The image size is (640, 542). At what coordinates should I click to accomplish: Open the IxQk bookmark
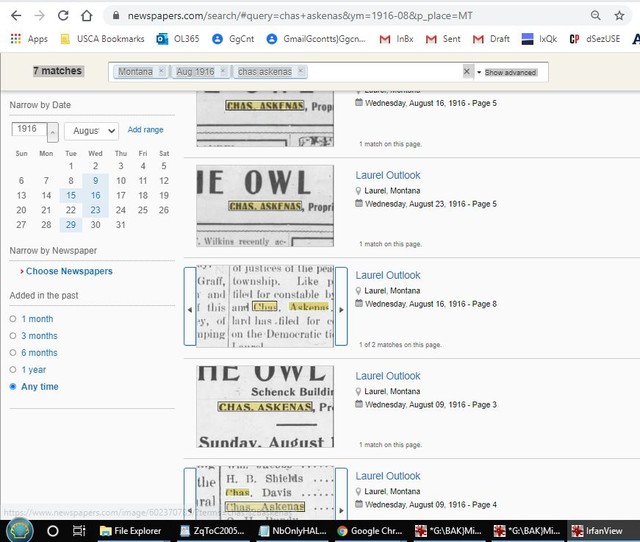tap(539, 39)
